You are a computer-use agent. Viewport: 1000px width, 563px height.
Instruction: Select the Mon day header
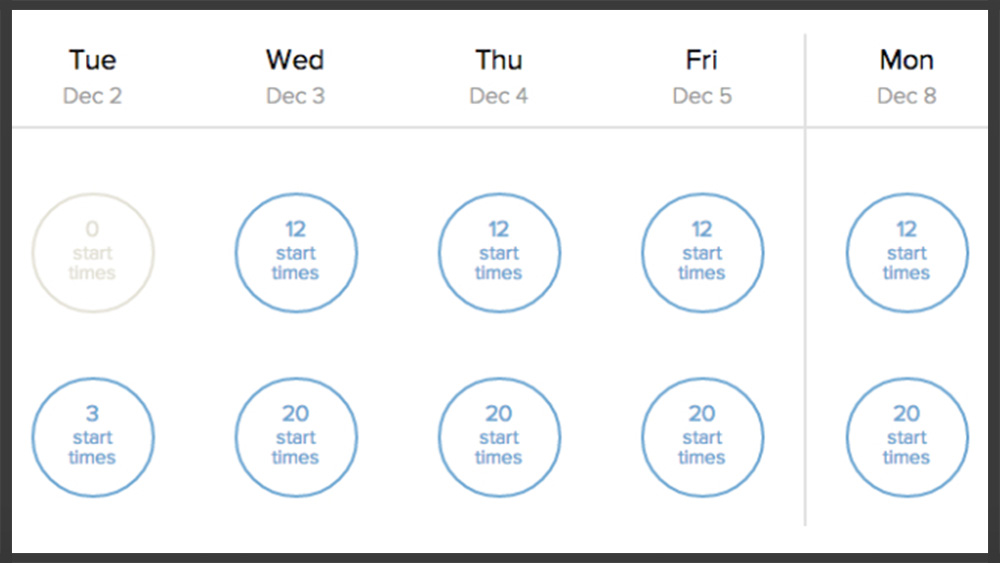pyautogui.click(x=906, y=61)
